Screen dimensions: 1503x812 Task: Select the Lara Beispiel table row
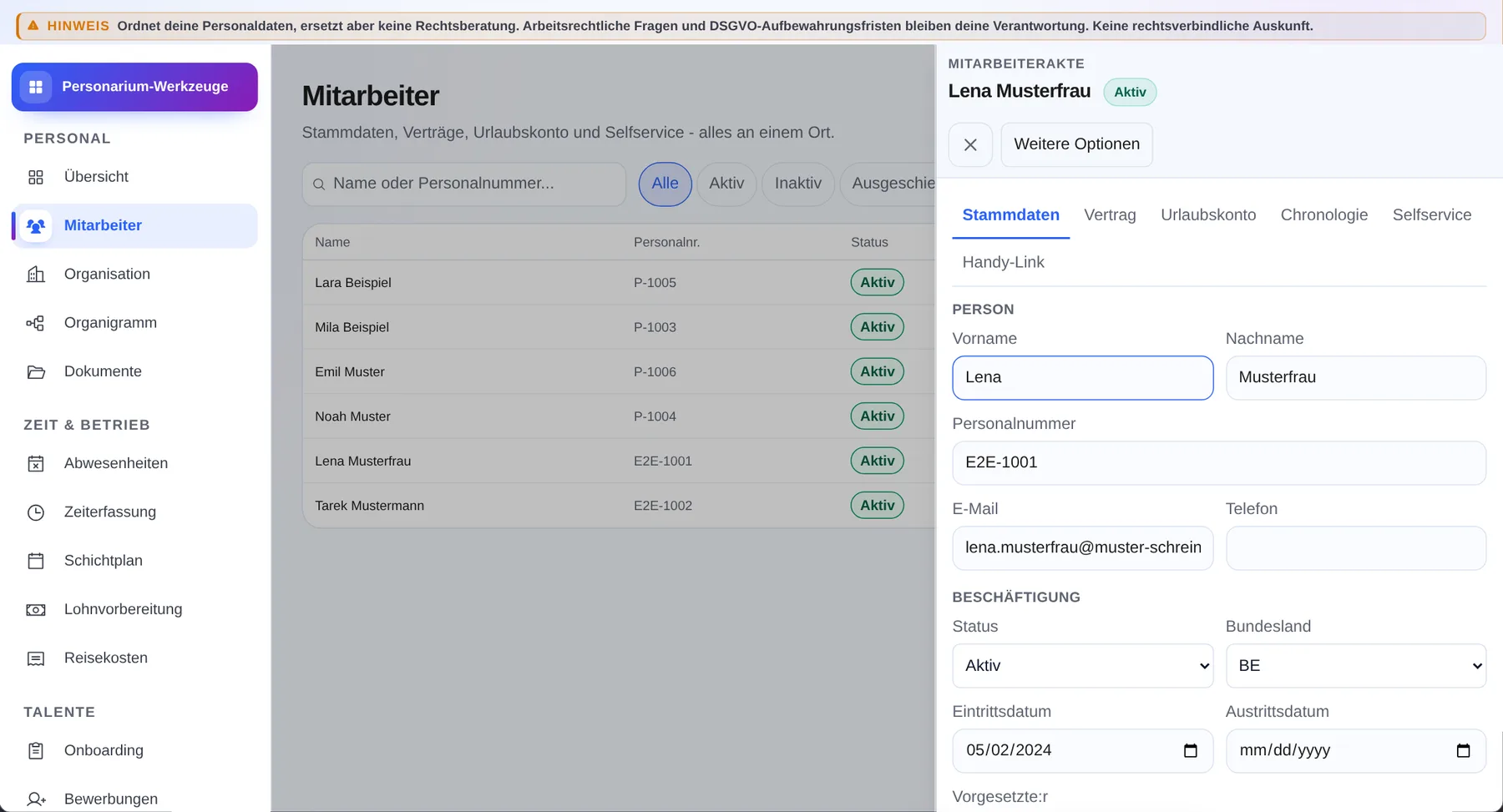(x=619, y=283)
